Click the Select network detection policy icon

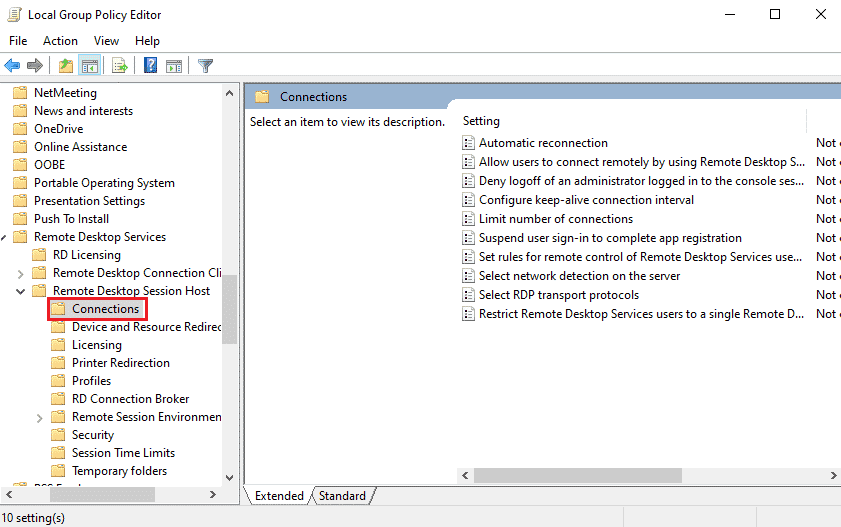coord(468,276)
